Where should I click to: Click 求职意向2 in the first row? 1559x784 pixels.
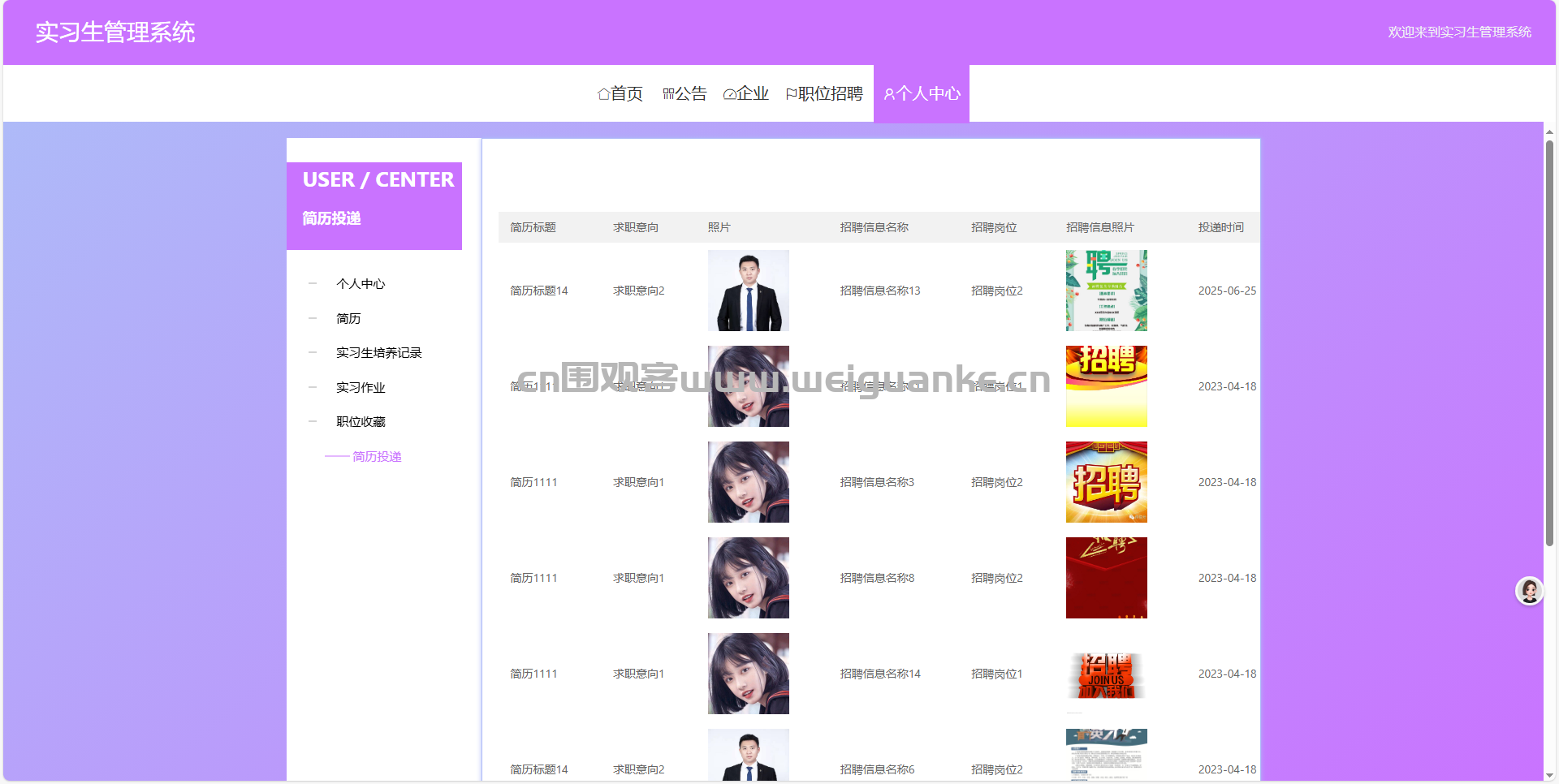point(639,291)
